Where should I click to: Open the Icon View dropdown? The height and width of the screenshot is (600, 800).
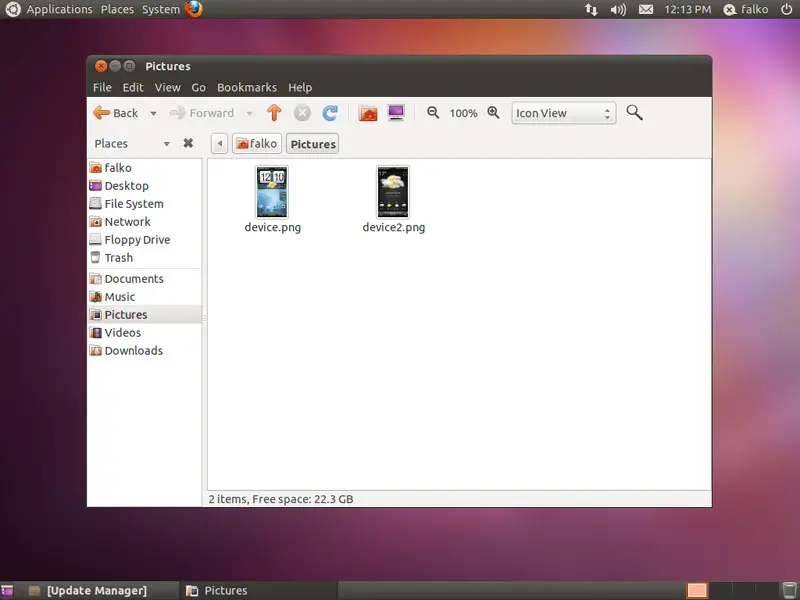[x=563, y=113]
